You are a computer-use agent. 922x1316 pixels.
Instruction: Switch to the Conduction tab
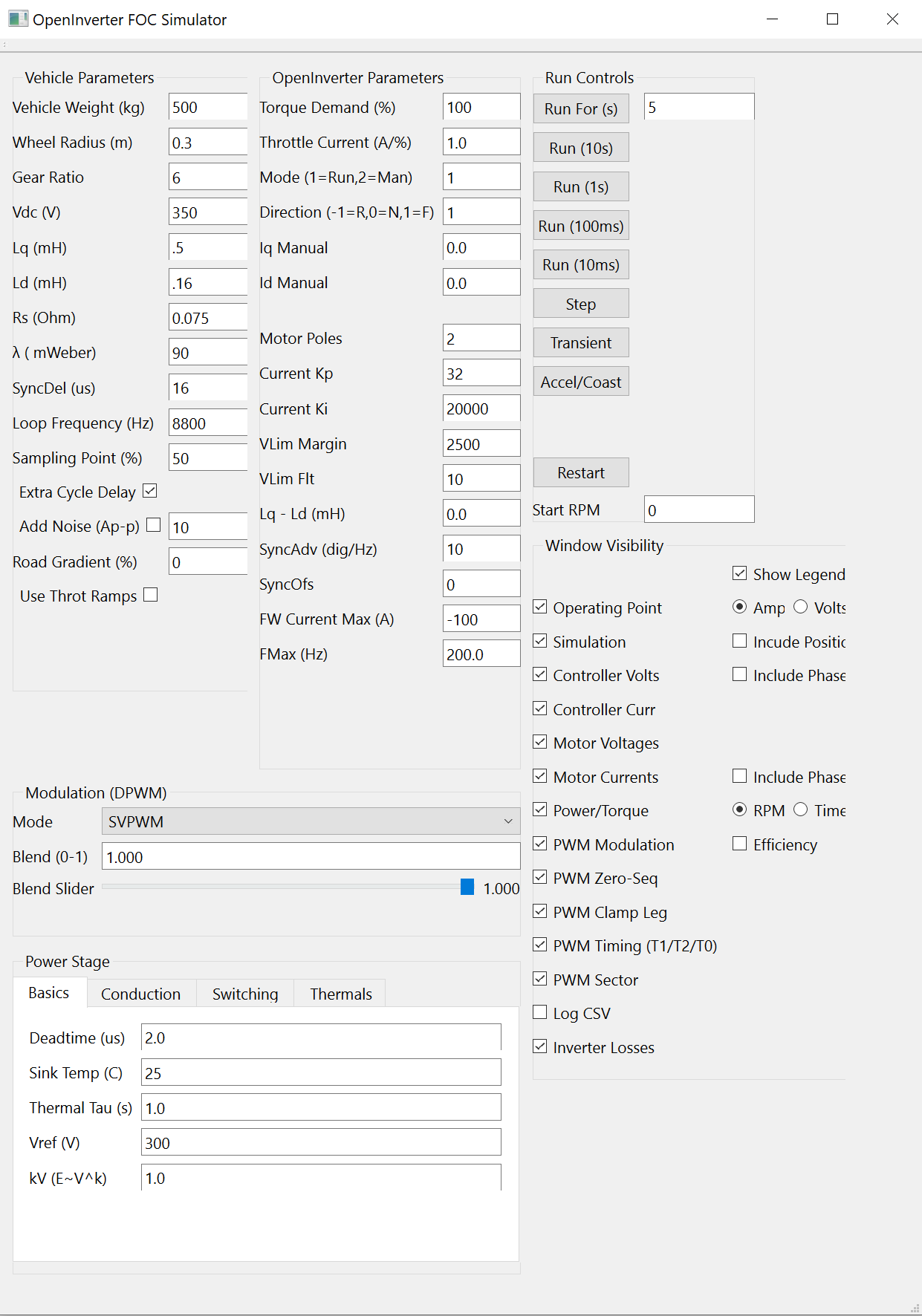click(x=140, y=994)
